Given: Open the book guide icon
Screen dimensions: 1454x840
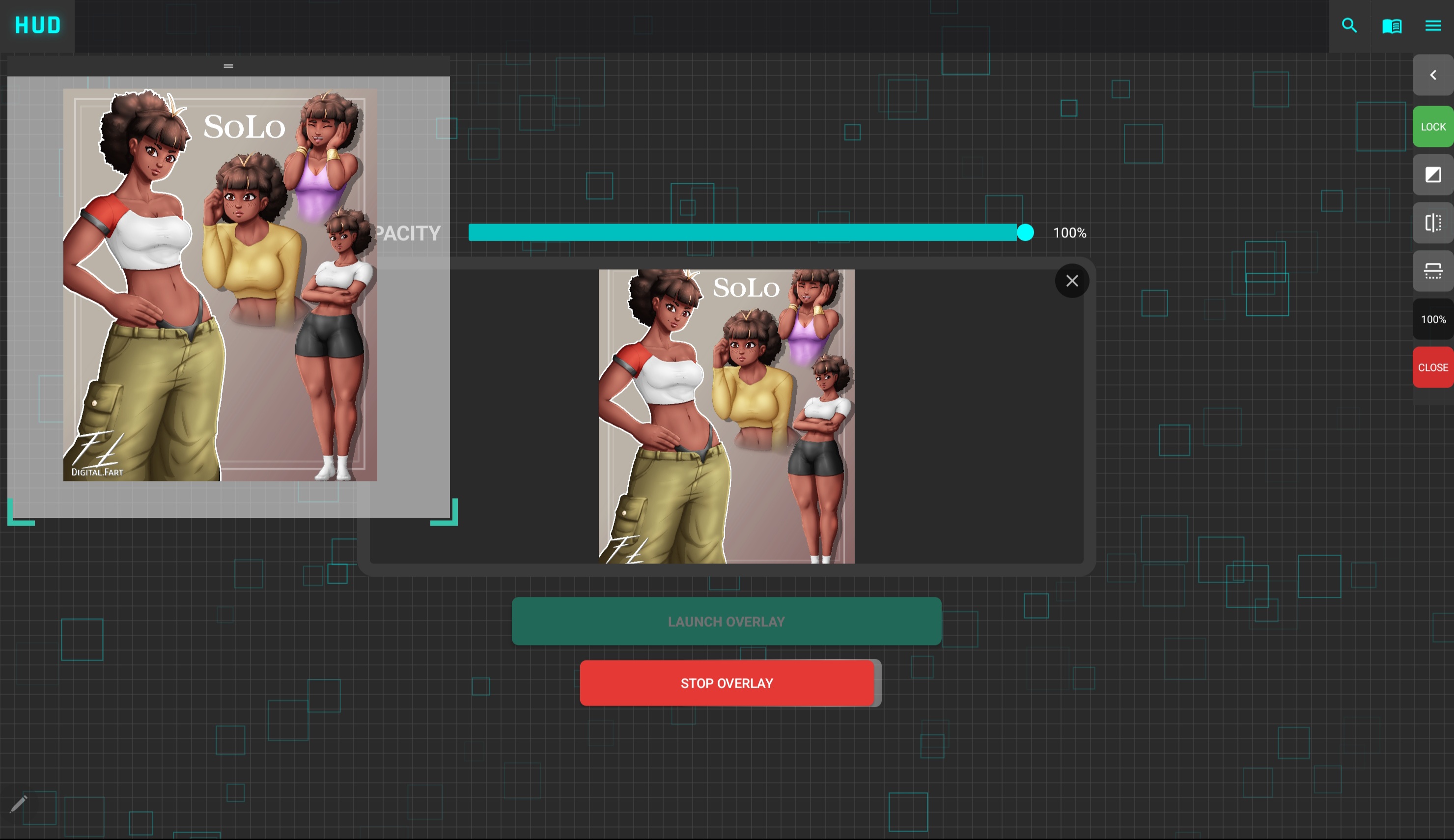Looking at the screenshot, I should pos(1391,26).
